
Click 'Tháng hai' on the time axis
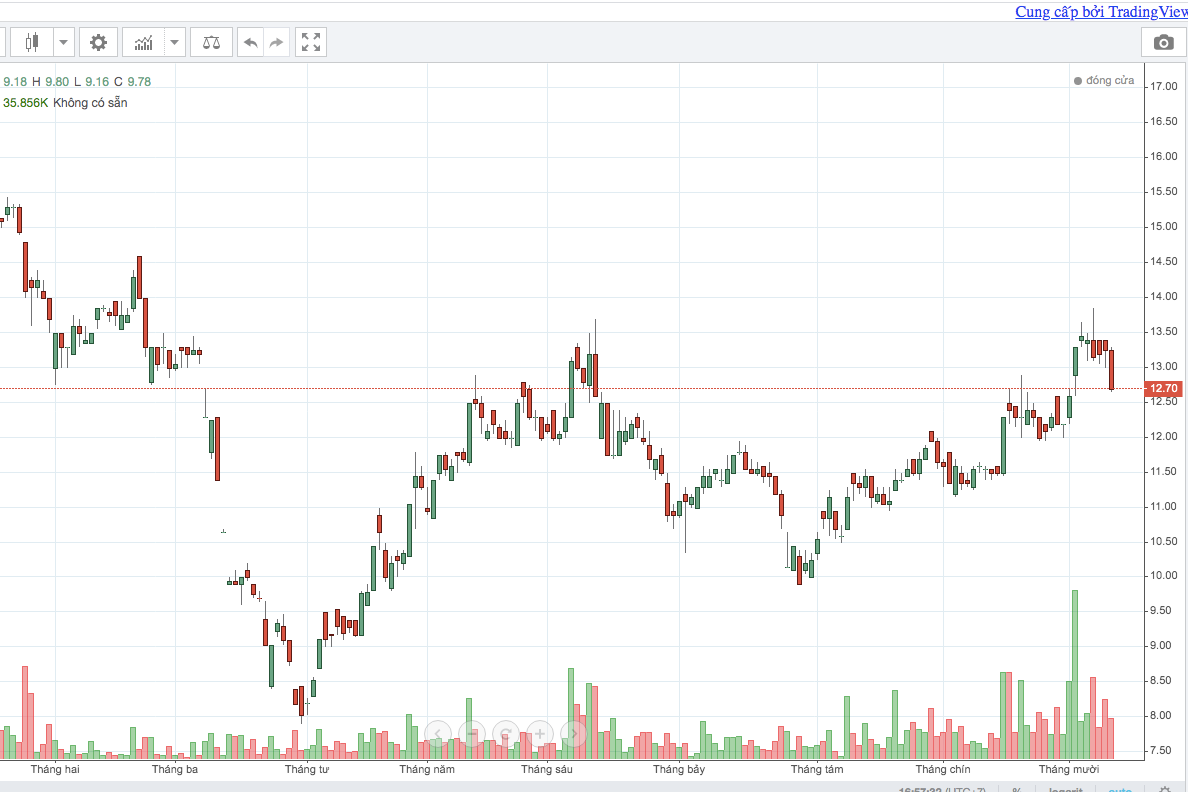(x=55, y=769)
